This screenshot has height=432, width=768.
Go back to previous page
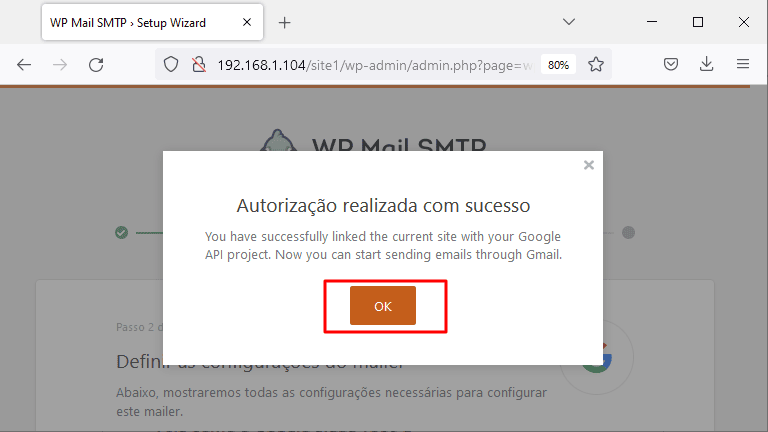coord(24,65)
